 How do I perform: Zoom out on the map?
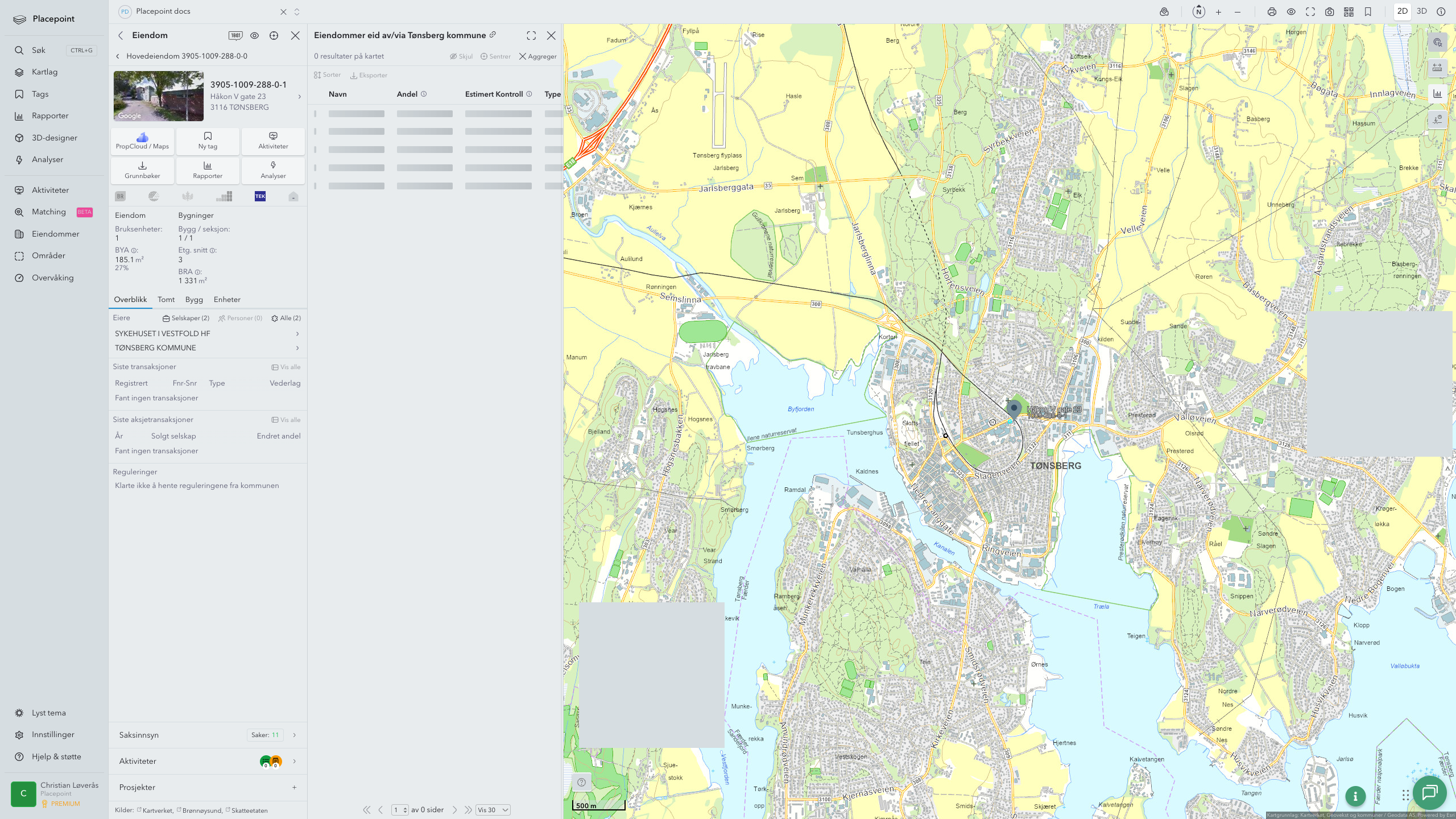click(1238, 12)
